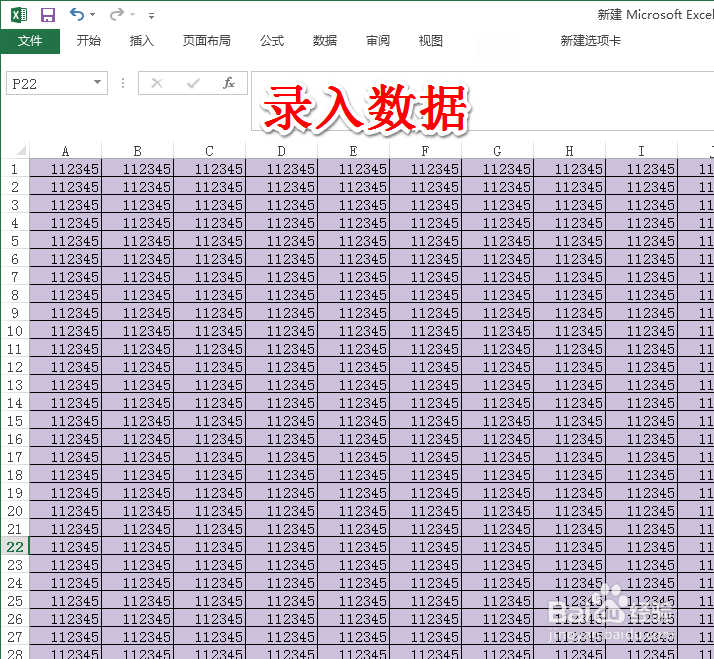Screen dimensions: 714x659
Task: Select column A header
Action: (x=66, y=151)
